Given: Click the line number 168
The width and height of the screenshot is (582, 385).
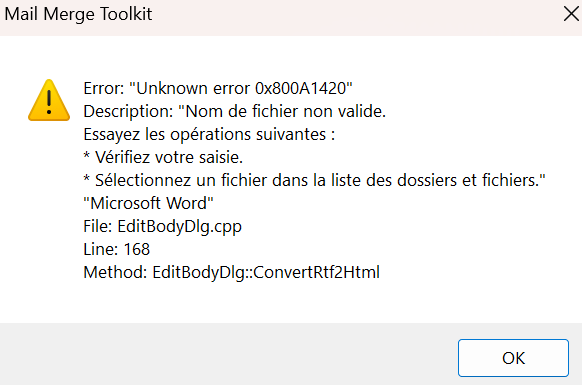Looking at the screenshot, I should coord(137,249).
